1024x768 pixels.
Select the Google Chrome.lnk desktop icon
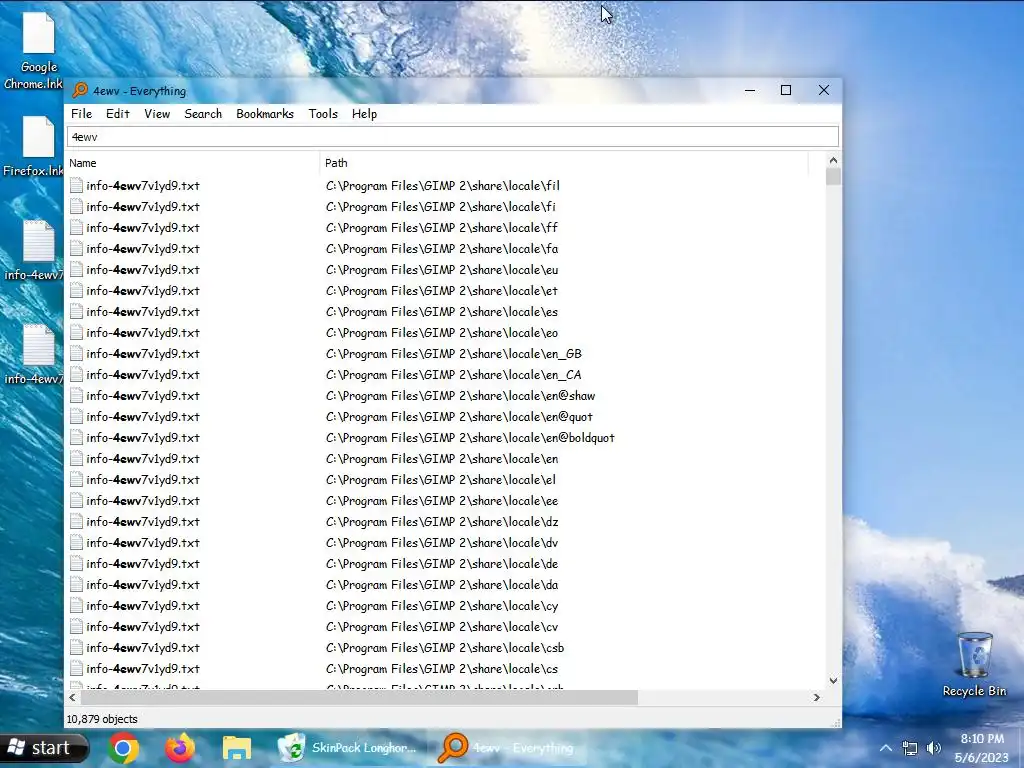point(33,52)
